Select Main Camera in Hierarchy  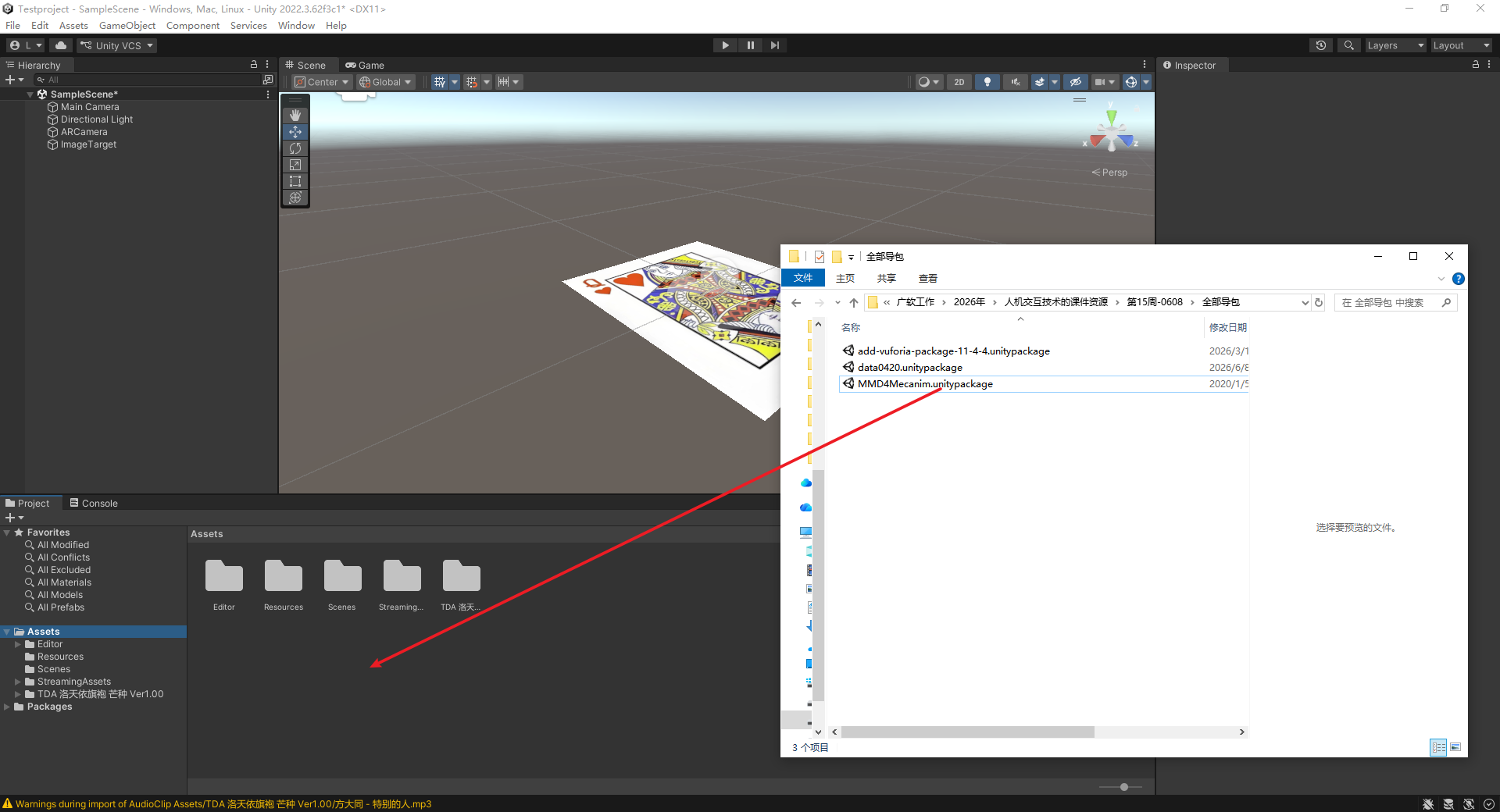tap(90, 107)
